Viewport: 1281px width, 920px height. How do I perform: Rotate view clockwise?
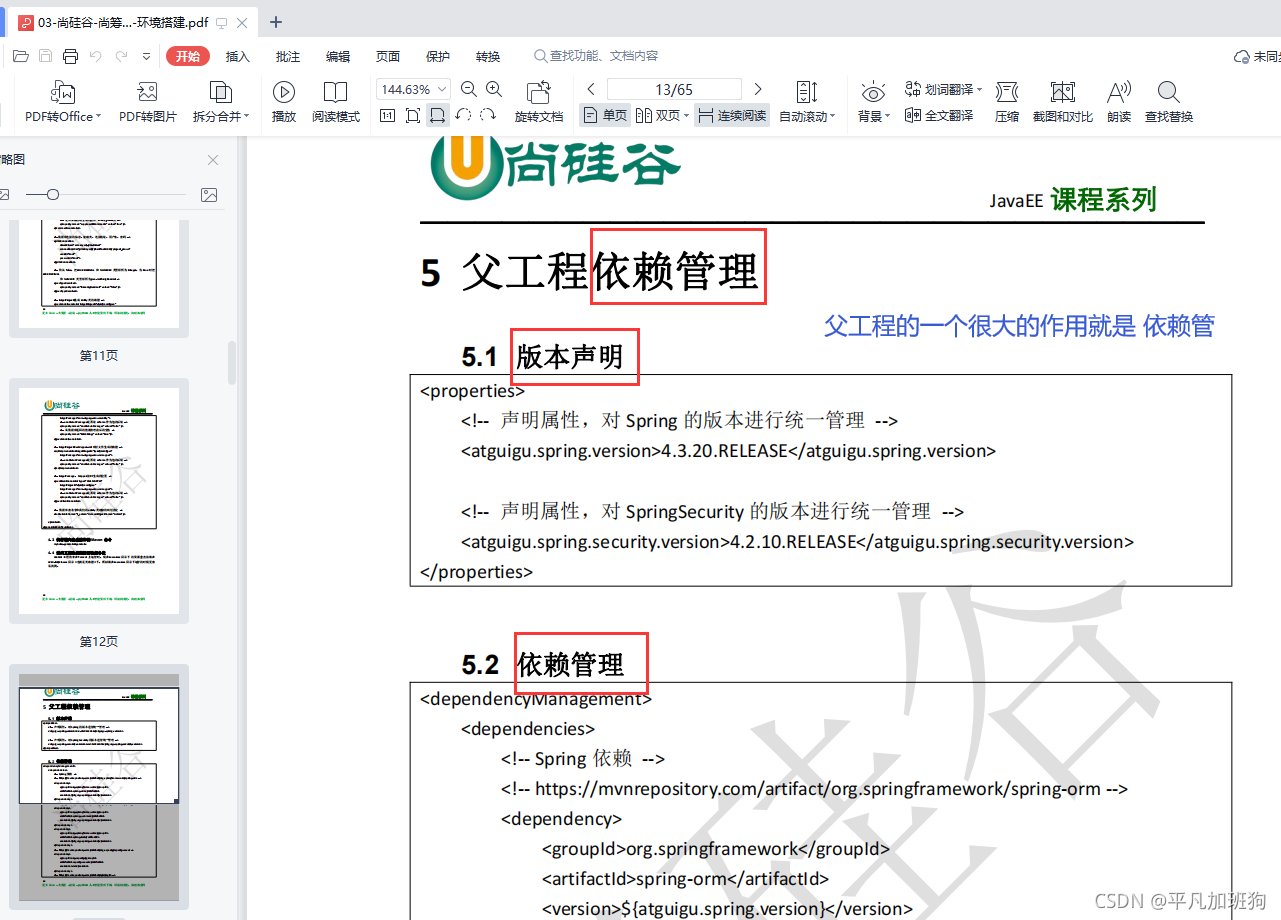coord(488,116)
